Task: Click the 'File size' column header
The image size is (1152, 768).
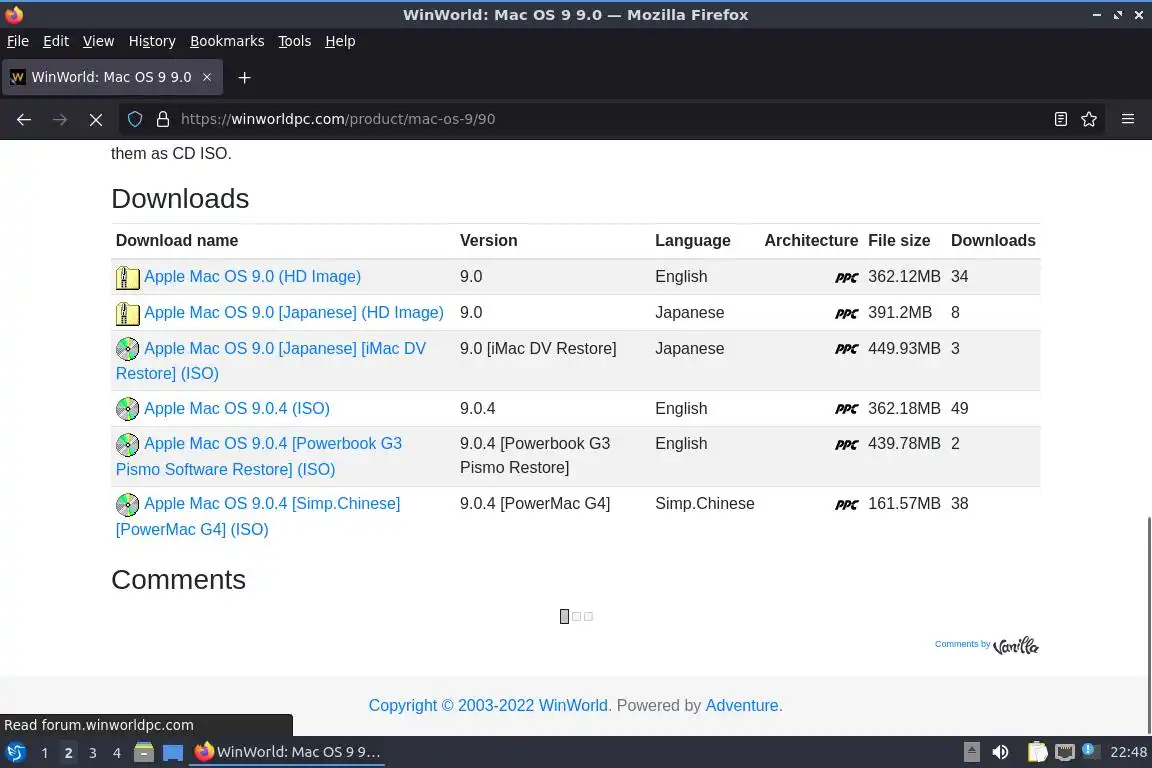Action: (x=899, y=240)
